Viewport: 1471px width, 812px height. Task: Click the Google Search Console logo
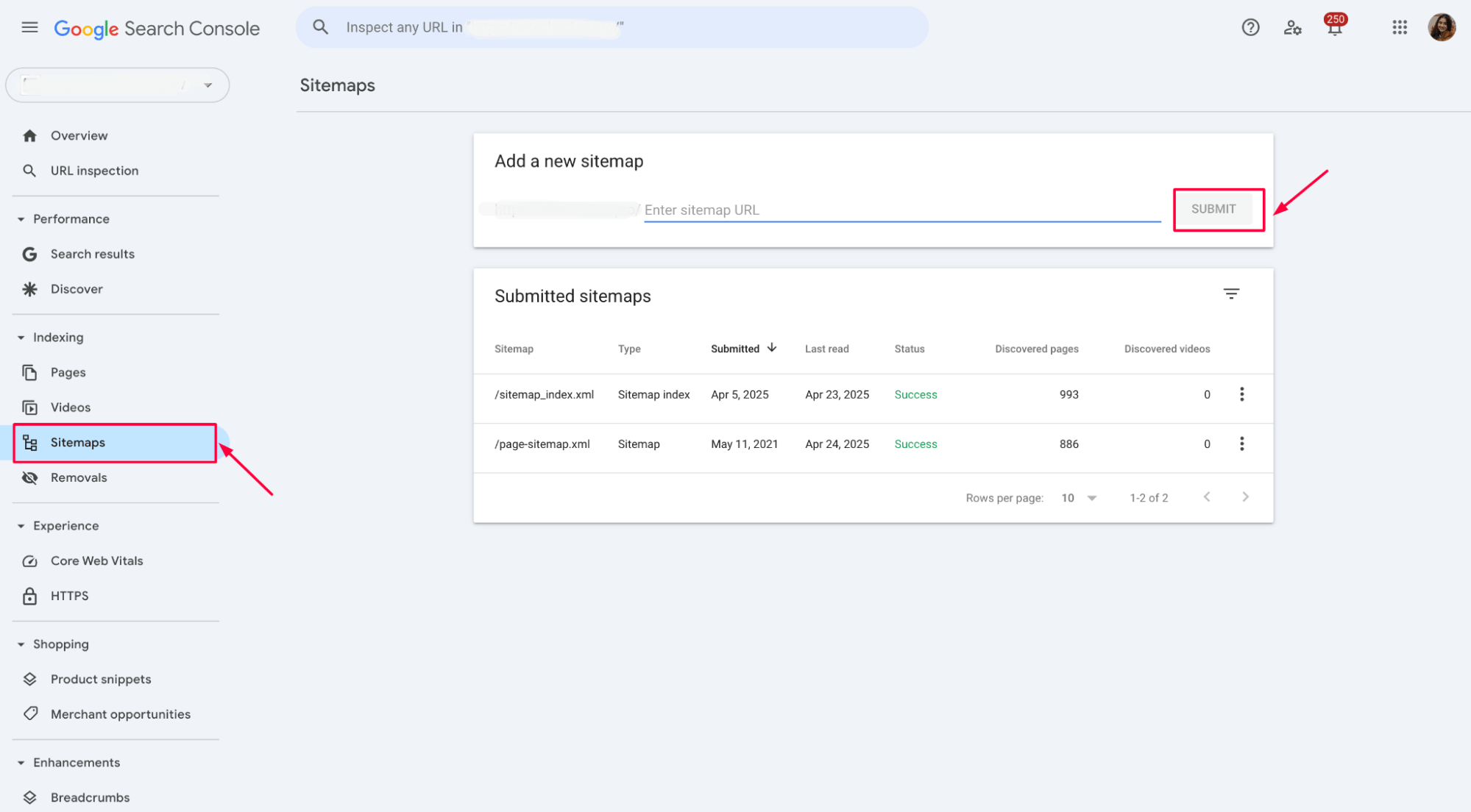(157, 29)
